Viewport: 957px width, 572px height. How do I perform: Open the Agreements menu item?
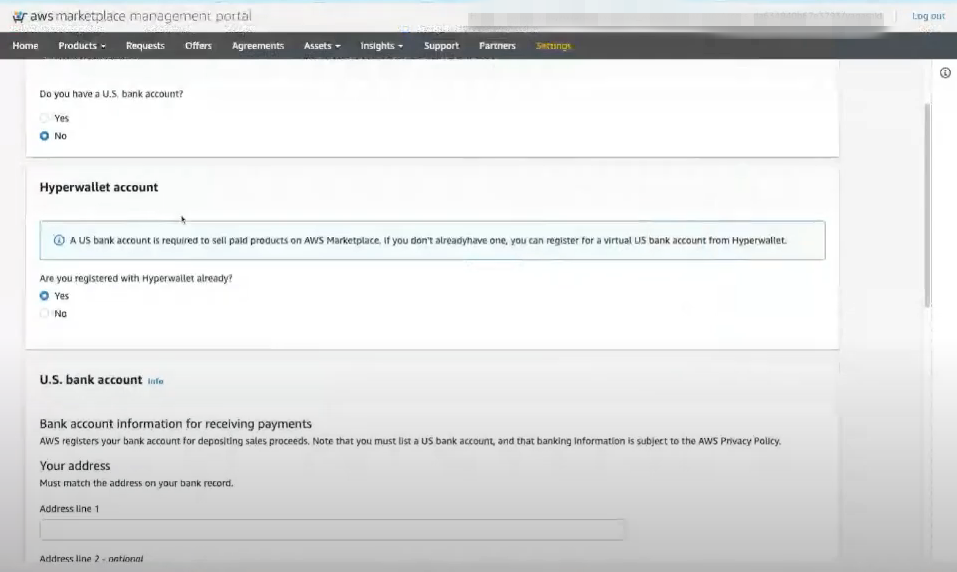[258, 46]
